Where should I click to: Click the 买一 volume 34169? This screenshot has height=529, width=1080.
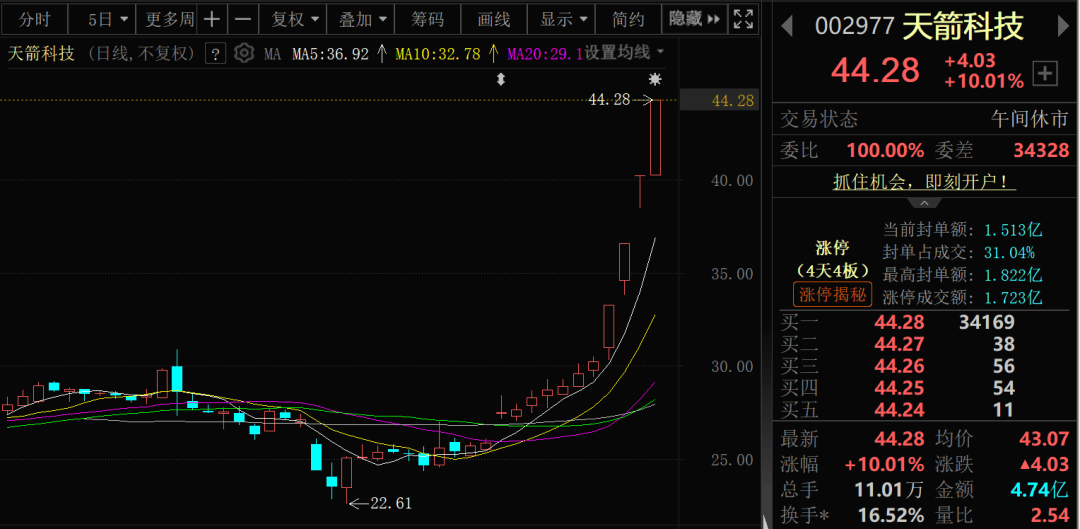click(x=987, y=322)
